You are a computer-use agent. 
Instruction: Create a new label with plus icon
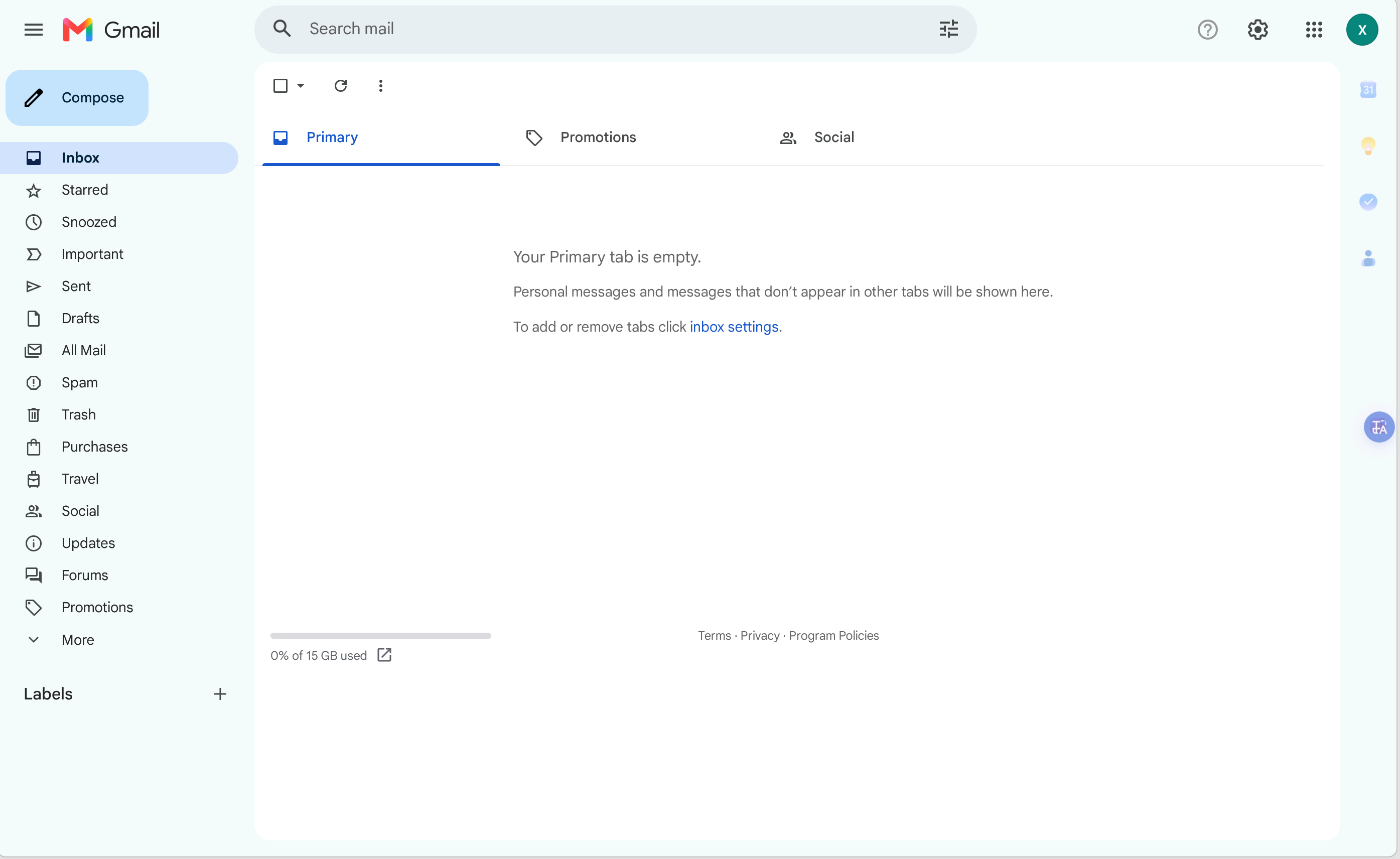point(220,694)
